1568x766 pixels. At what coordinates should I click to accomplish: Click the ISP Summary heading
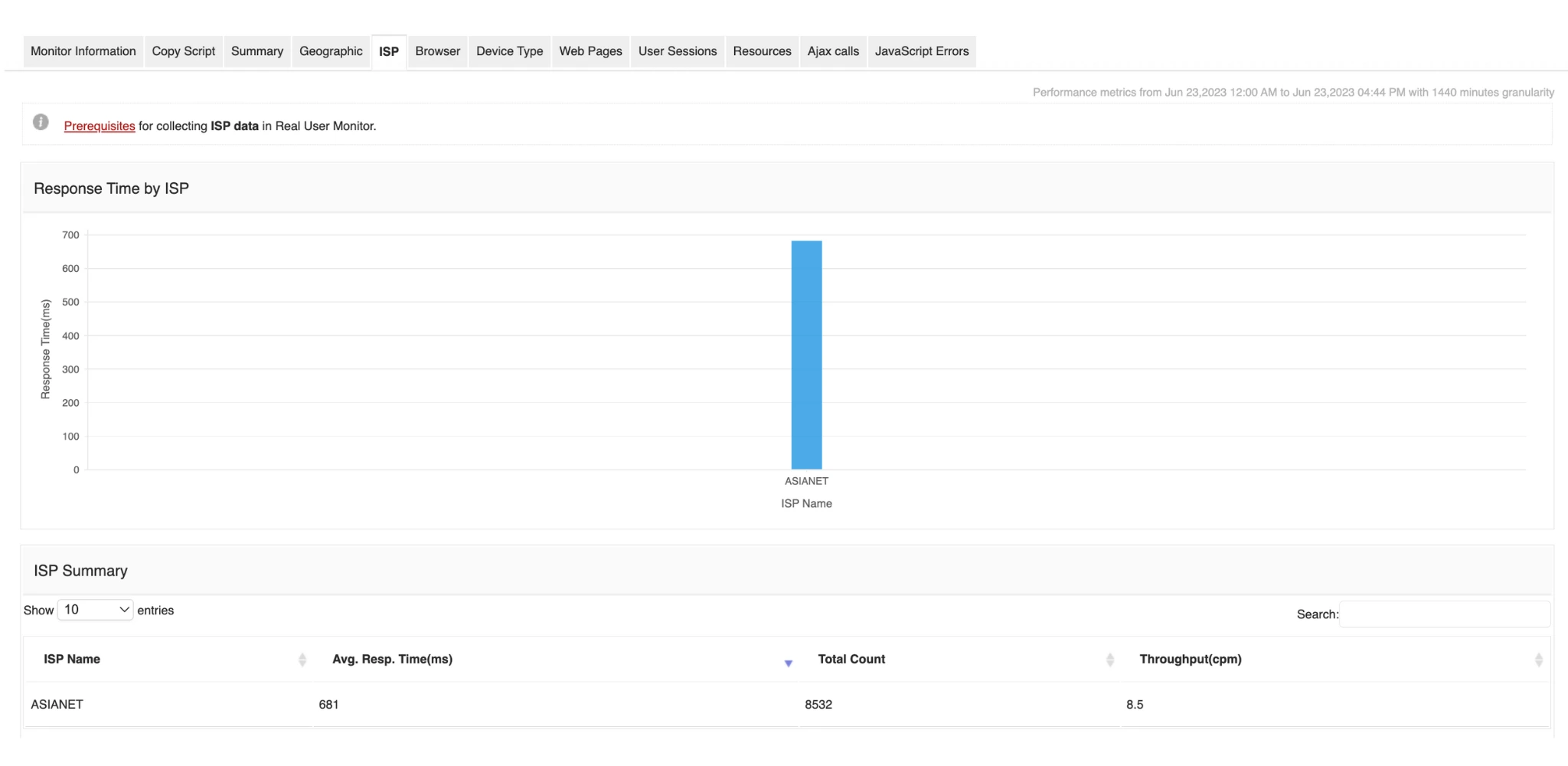pyautogui.click(x=80, y=571)
